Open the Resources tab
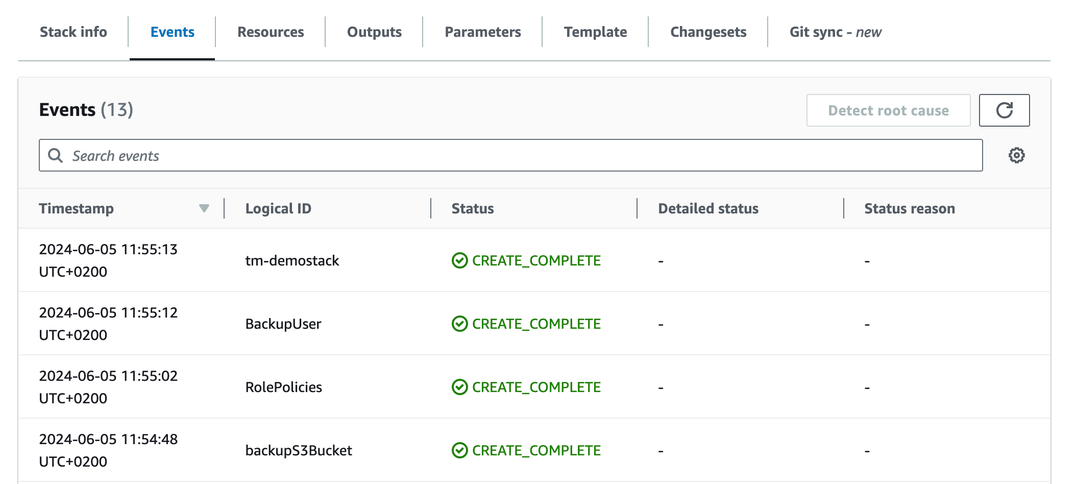1076x484 pixels. click(x=270, y=32)
